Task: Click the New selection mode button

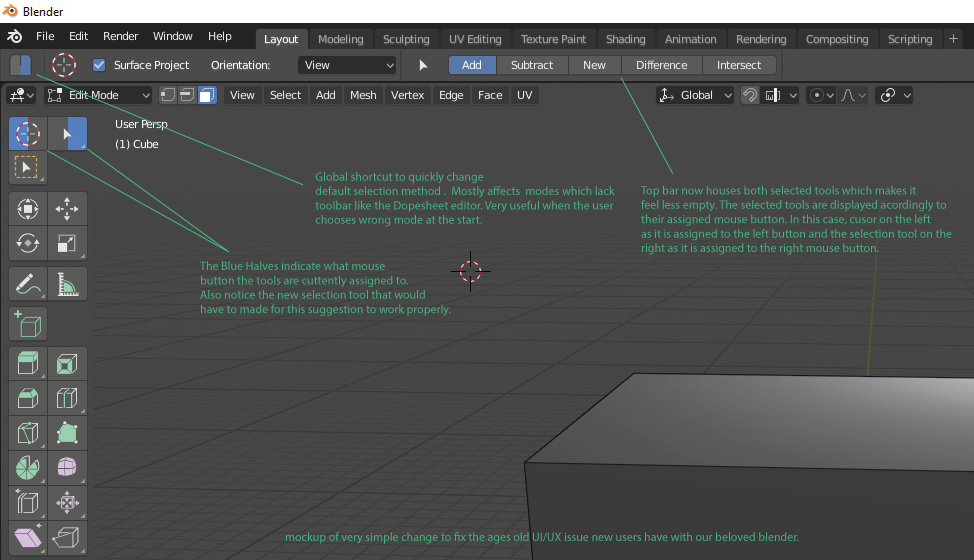Action: [594, 65]
